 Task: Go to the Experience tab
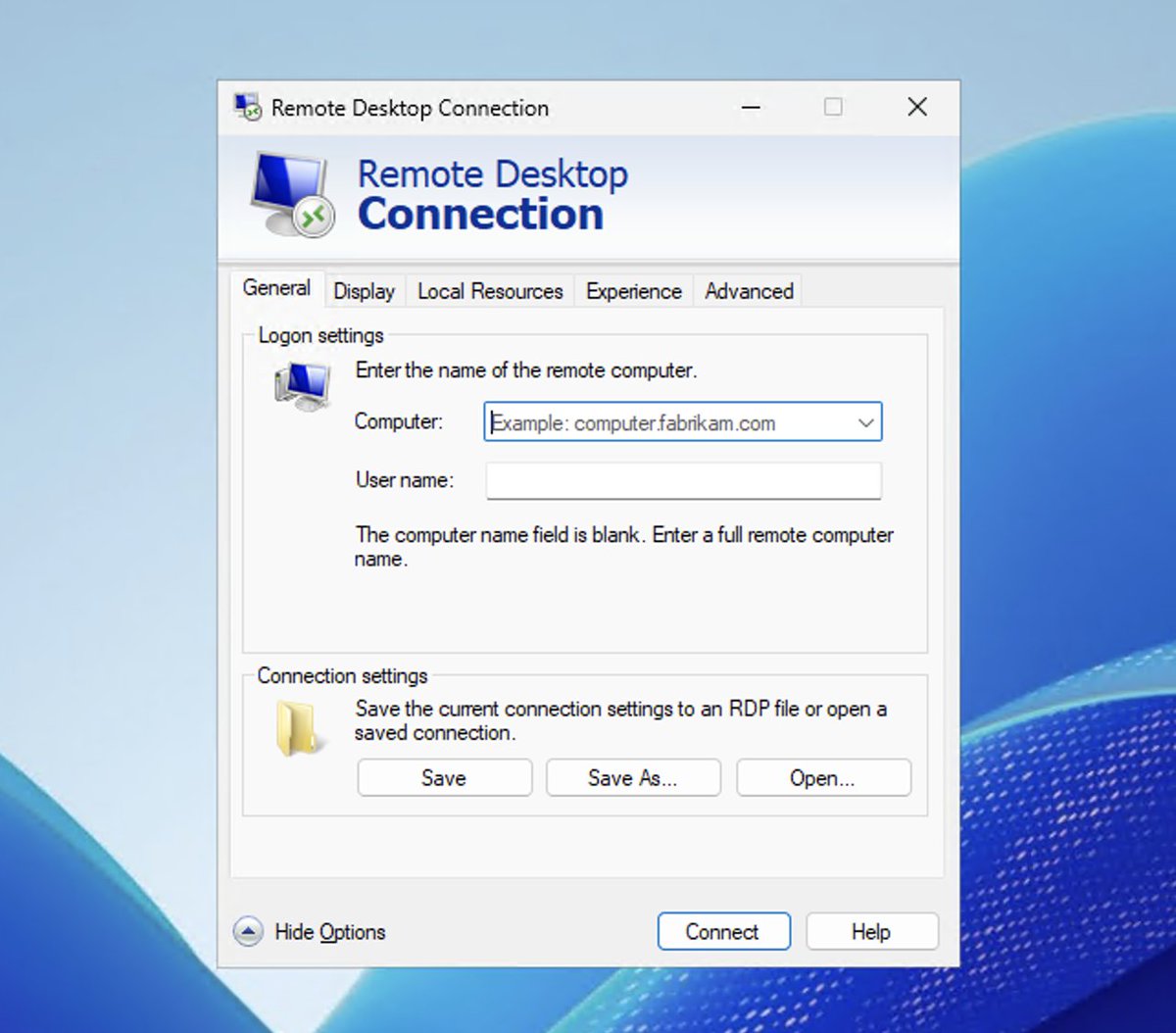tap(633, 291)
